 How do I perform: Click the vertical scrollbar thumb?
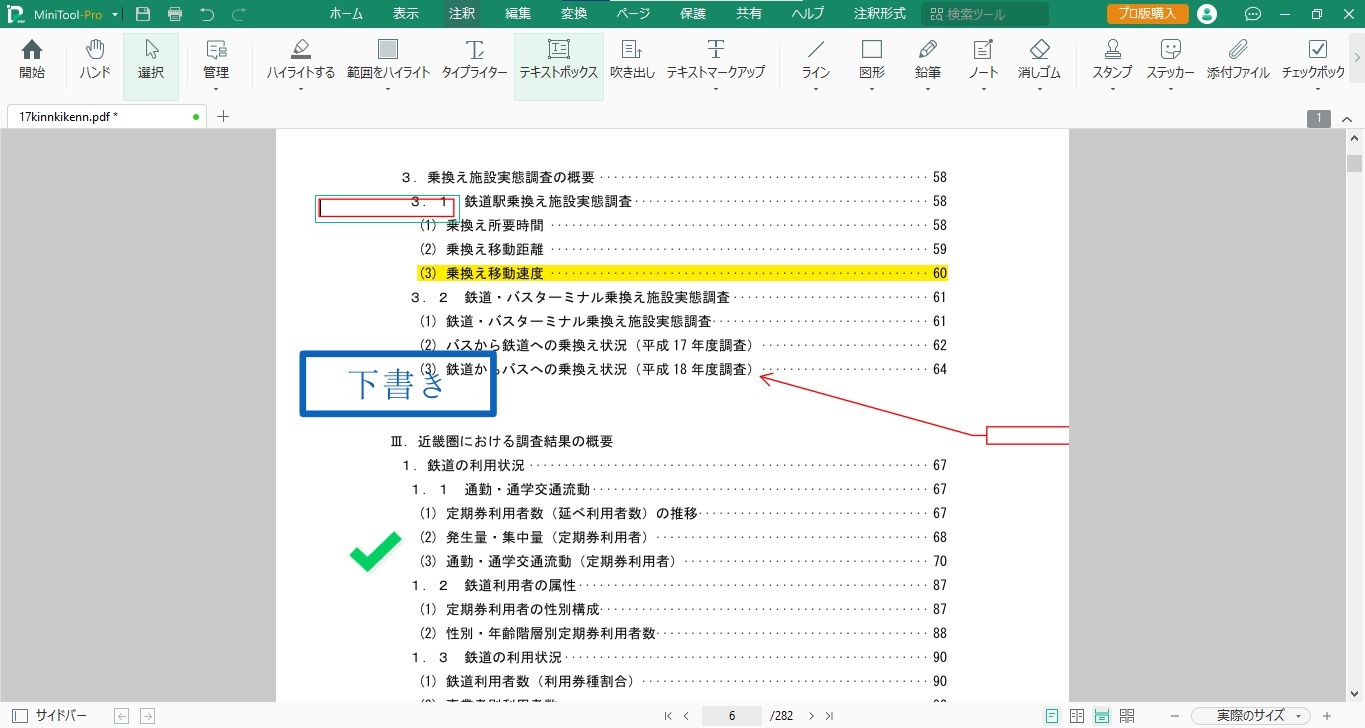point(1355,164)
